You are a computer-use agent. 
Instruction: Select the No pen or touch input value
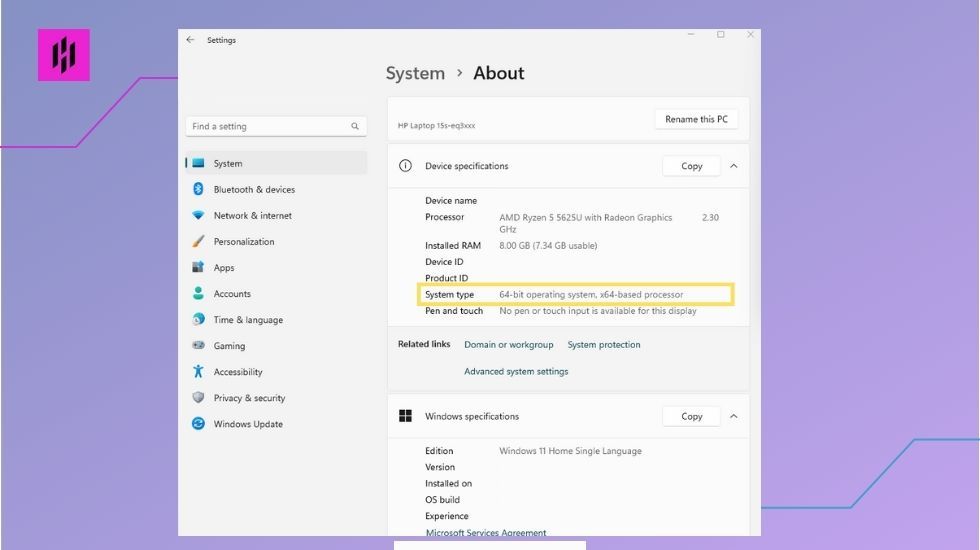click(598, 311)
